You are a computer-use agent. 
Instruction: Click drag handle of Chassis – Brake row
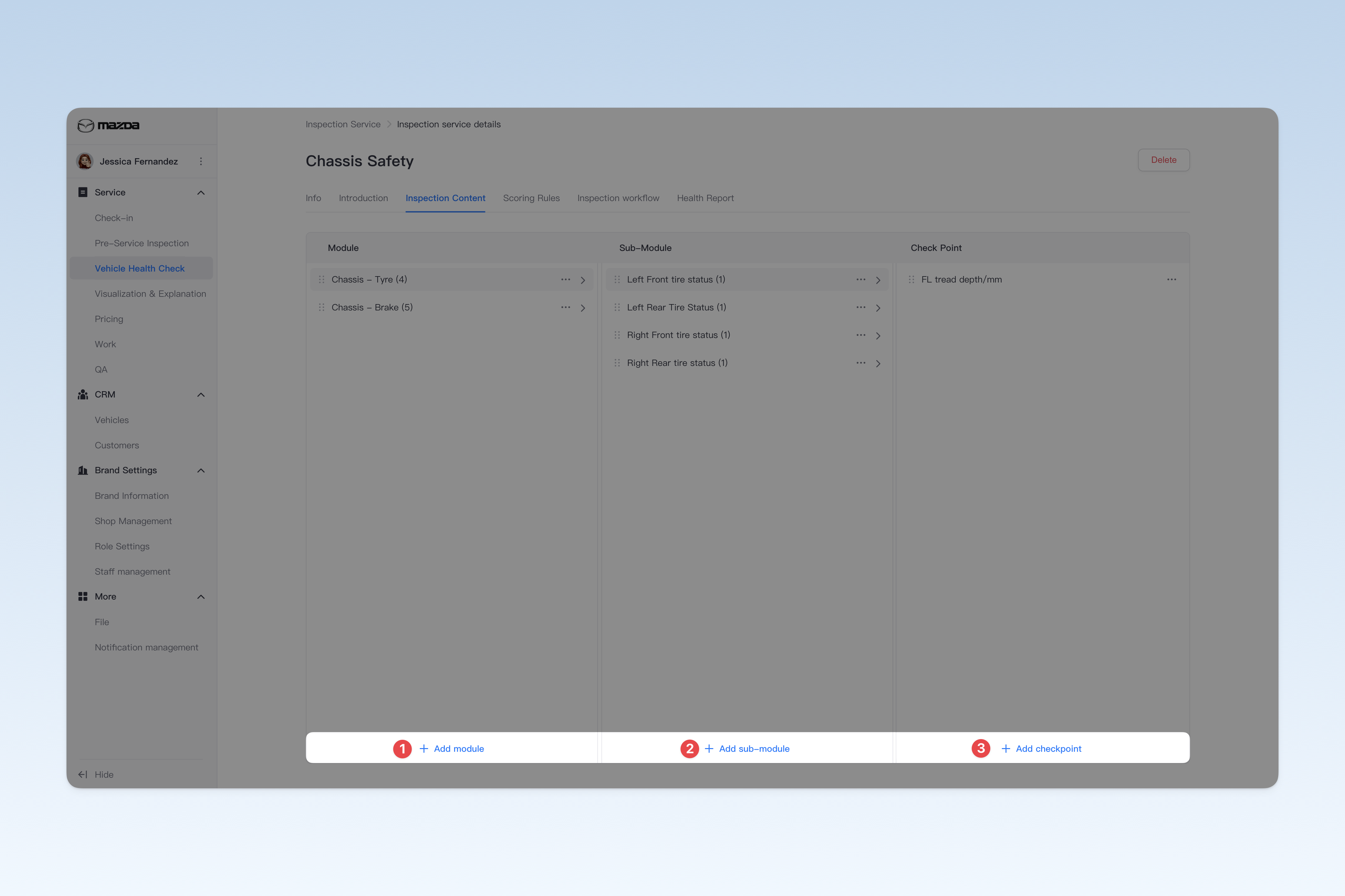[x=321, y=307]
